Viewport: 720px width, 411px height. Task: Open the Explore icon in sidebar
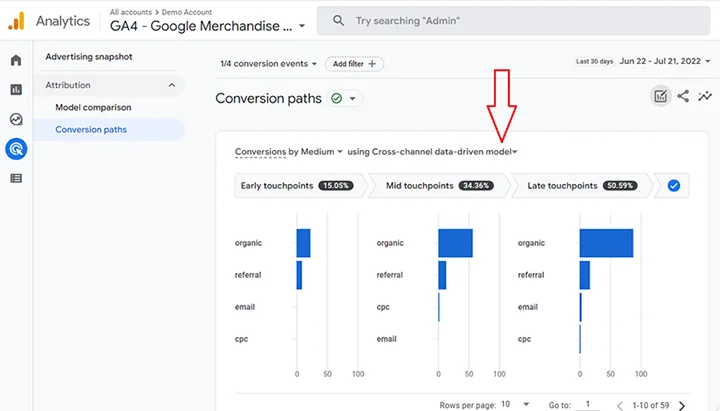point(16,119)
